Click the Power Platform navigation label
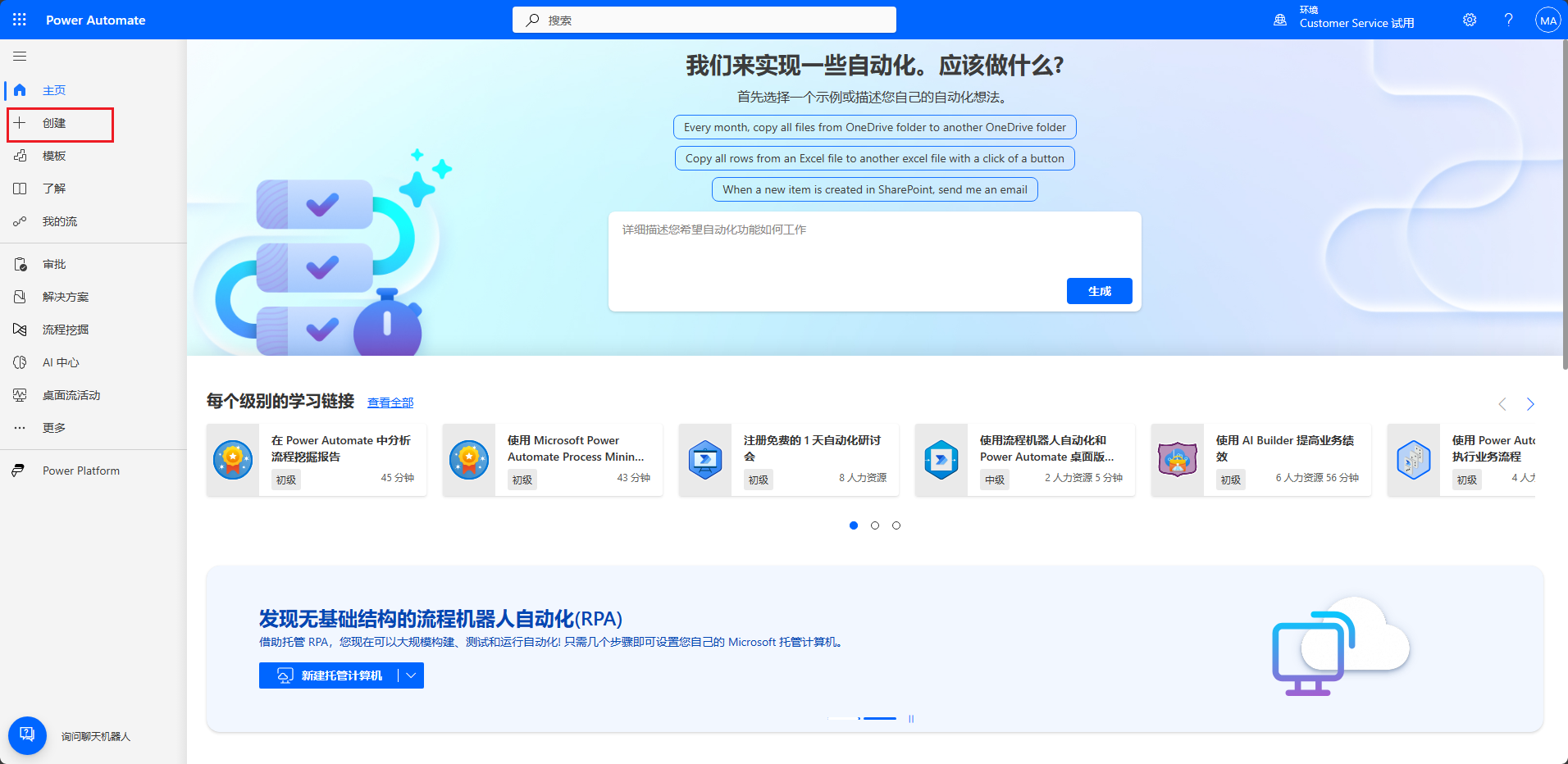Viewport: 1568px width, 764px height. tap(81, 471)
